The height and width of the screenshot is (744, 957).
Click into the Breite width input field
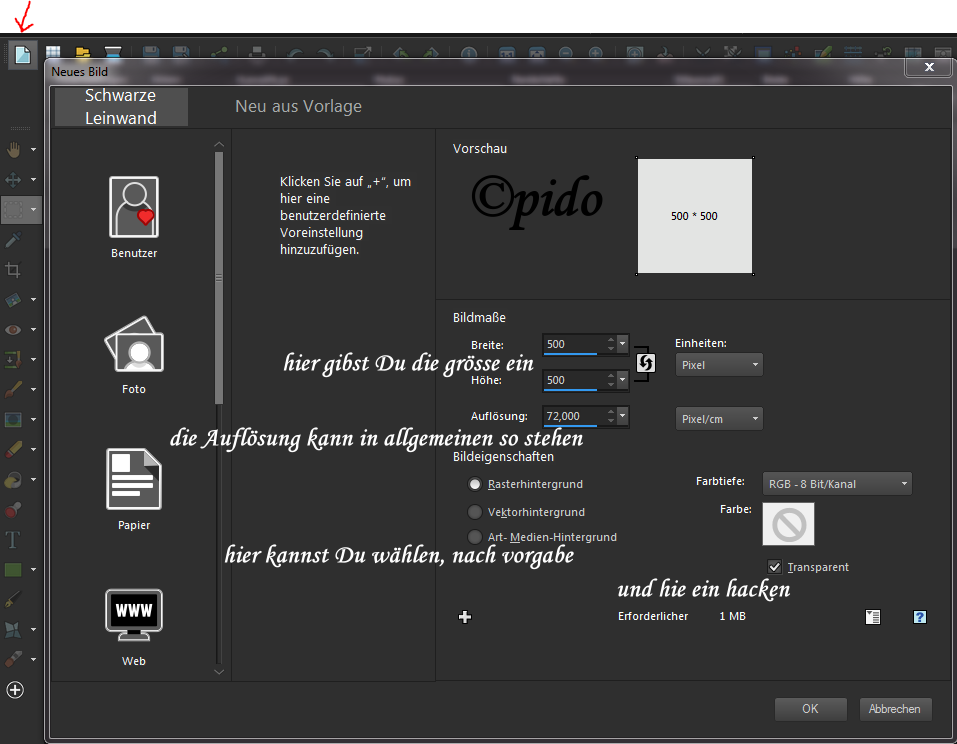click(571, 344)
